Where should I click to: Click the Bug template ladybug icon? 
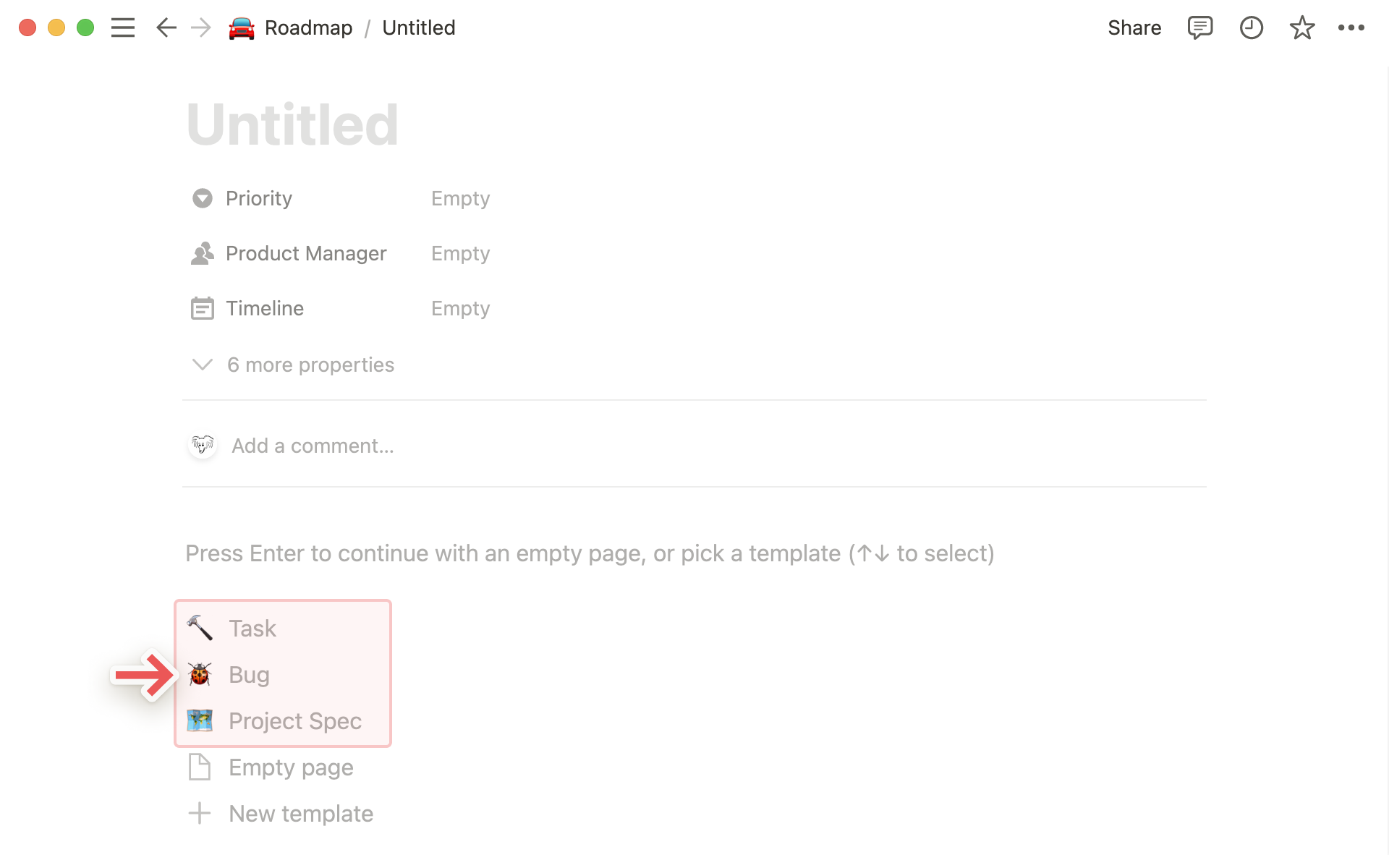199,673
